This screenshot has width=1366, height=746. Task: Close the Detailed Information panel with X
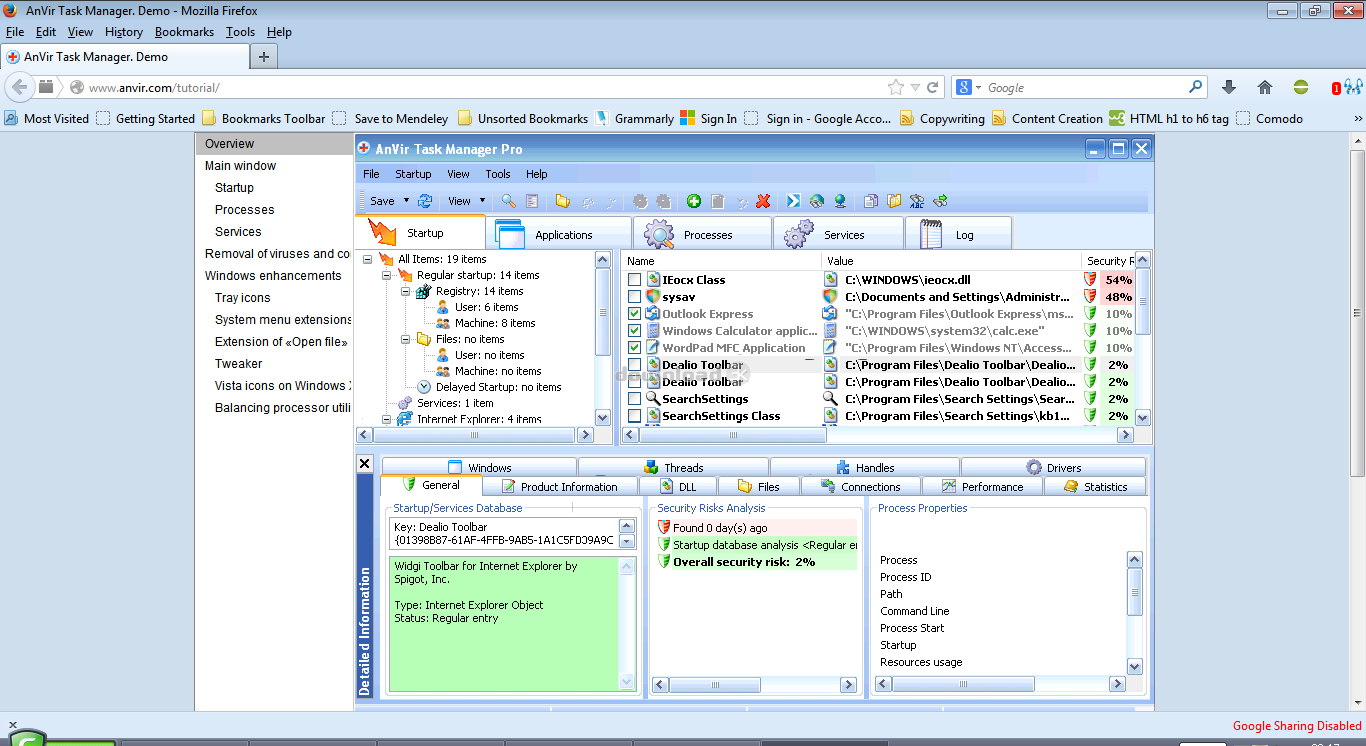365,464
